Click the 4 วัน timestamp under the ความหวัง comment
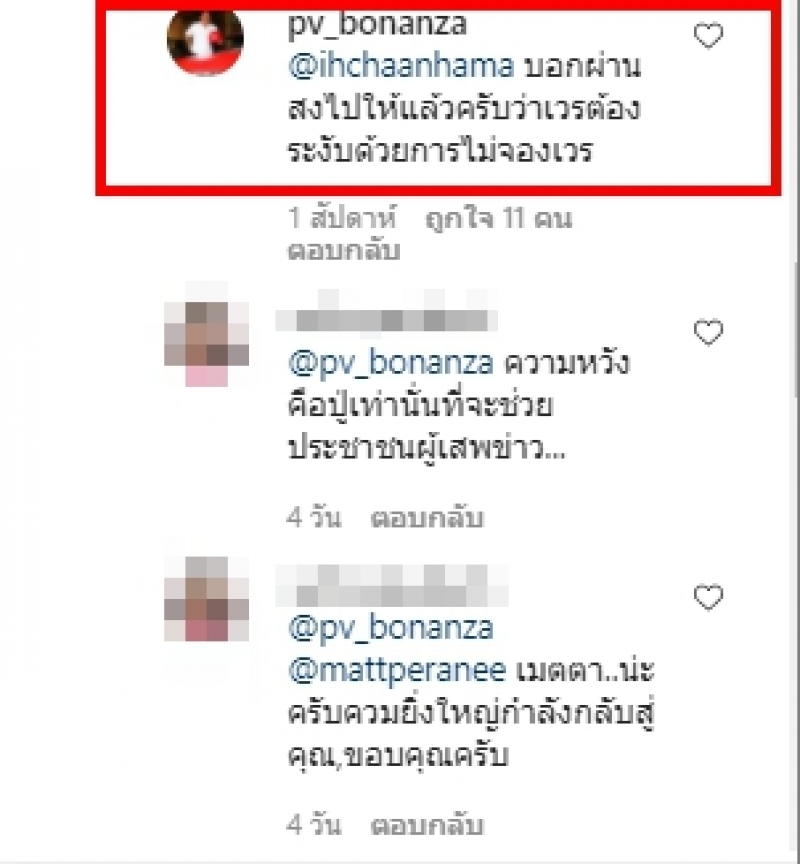This screenshot has width=800, height=864. tap(313, 517)
